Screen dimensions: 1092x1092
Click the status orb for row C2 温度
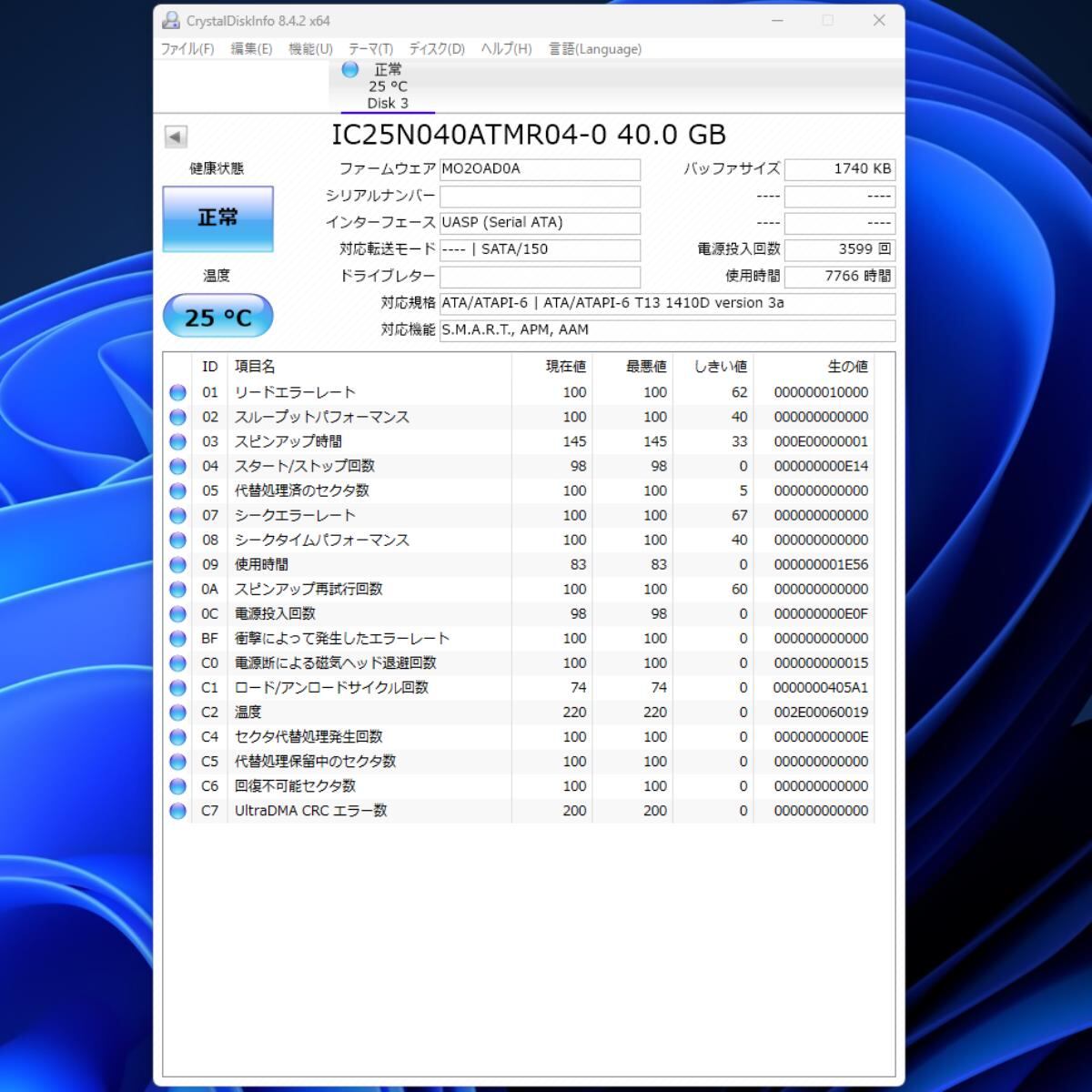coord(178,713)
